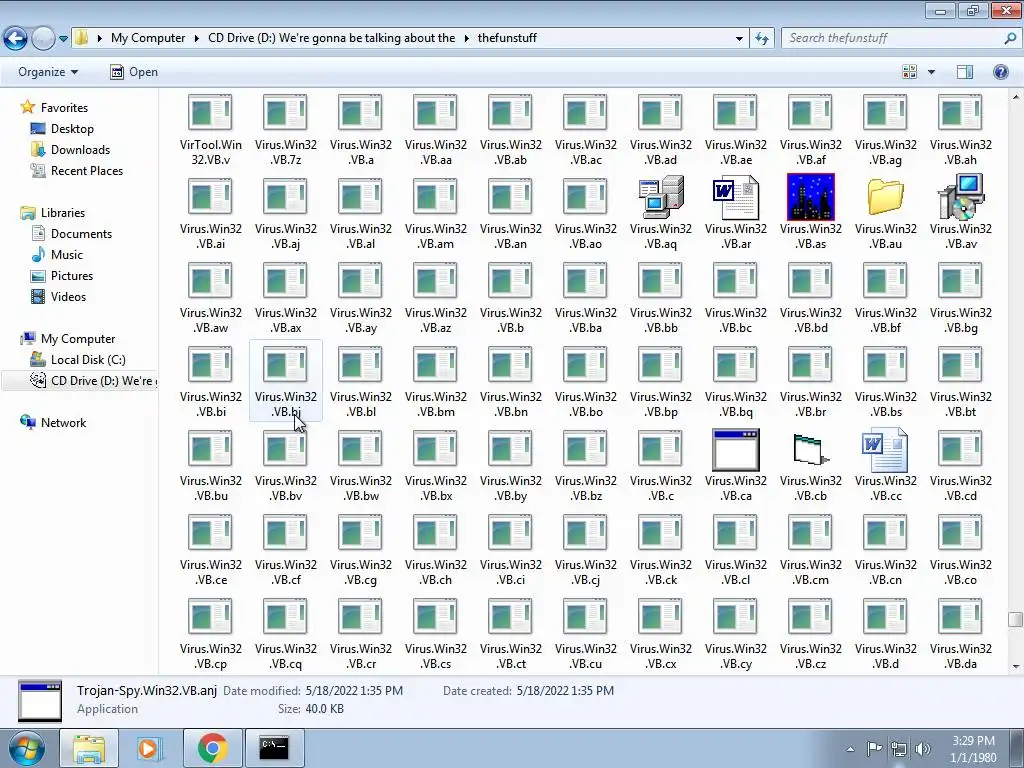Click the Search thefunstuff field

[900, 38]
